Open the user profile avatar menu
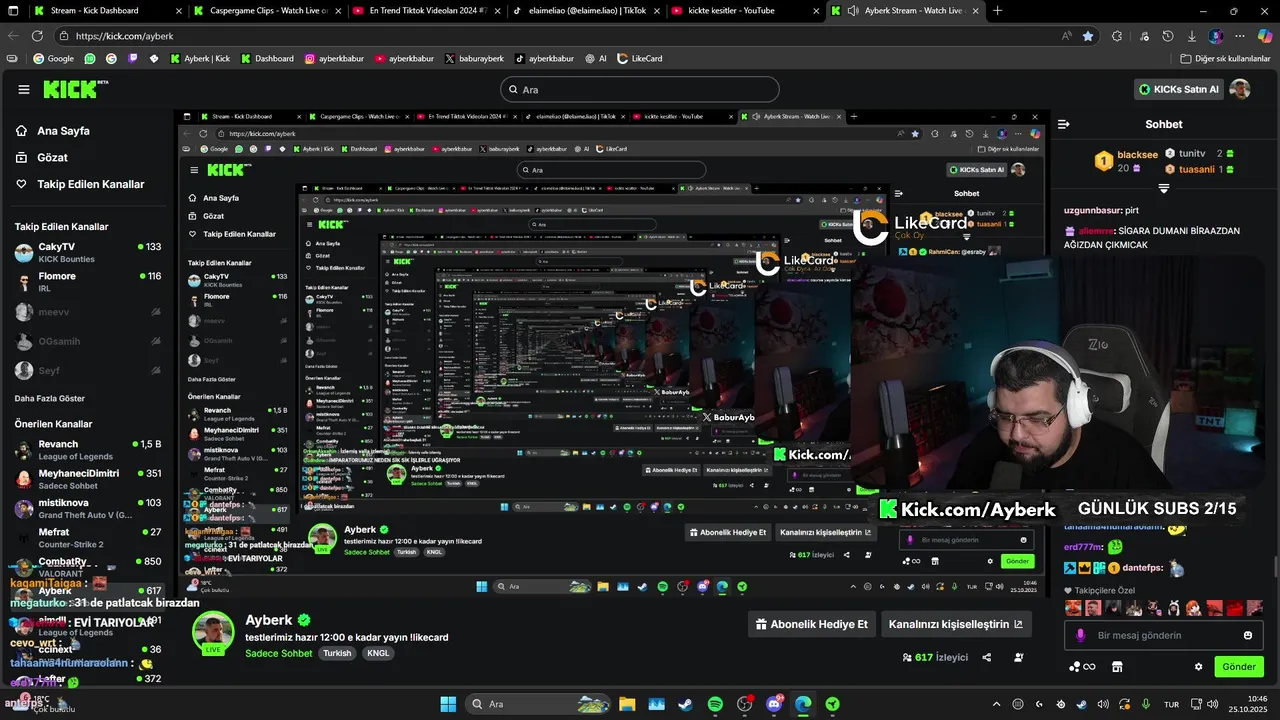The width and height of the screenshot is (1280, 720). [x=1240, y=89]
